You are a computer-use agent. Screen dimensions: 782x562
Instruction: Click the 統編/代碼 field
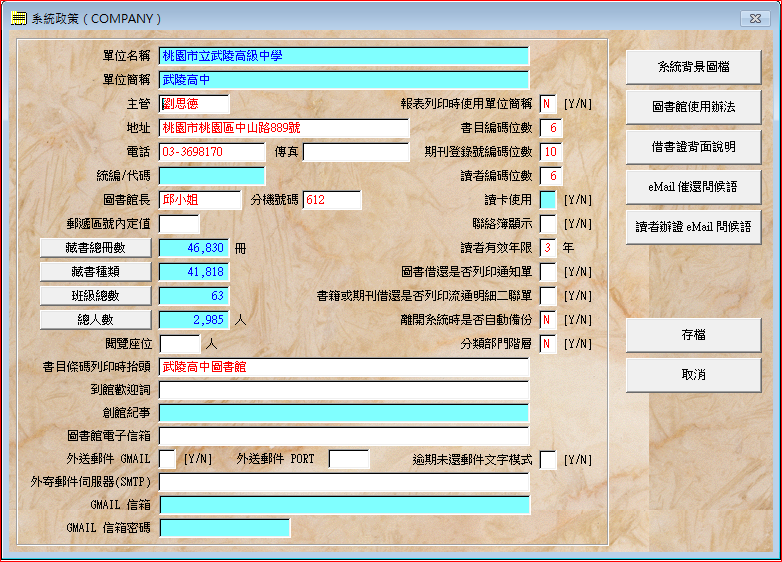click(x=212, y=176)
